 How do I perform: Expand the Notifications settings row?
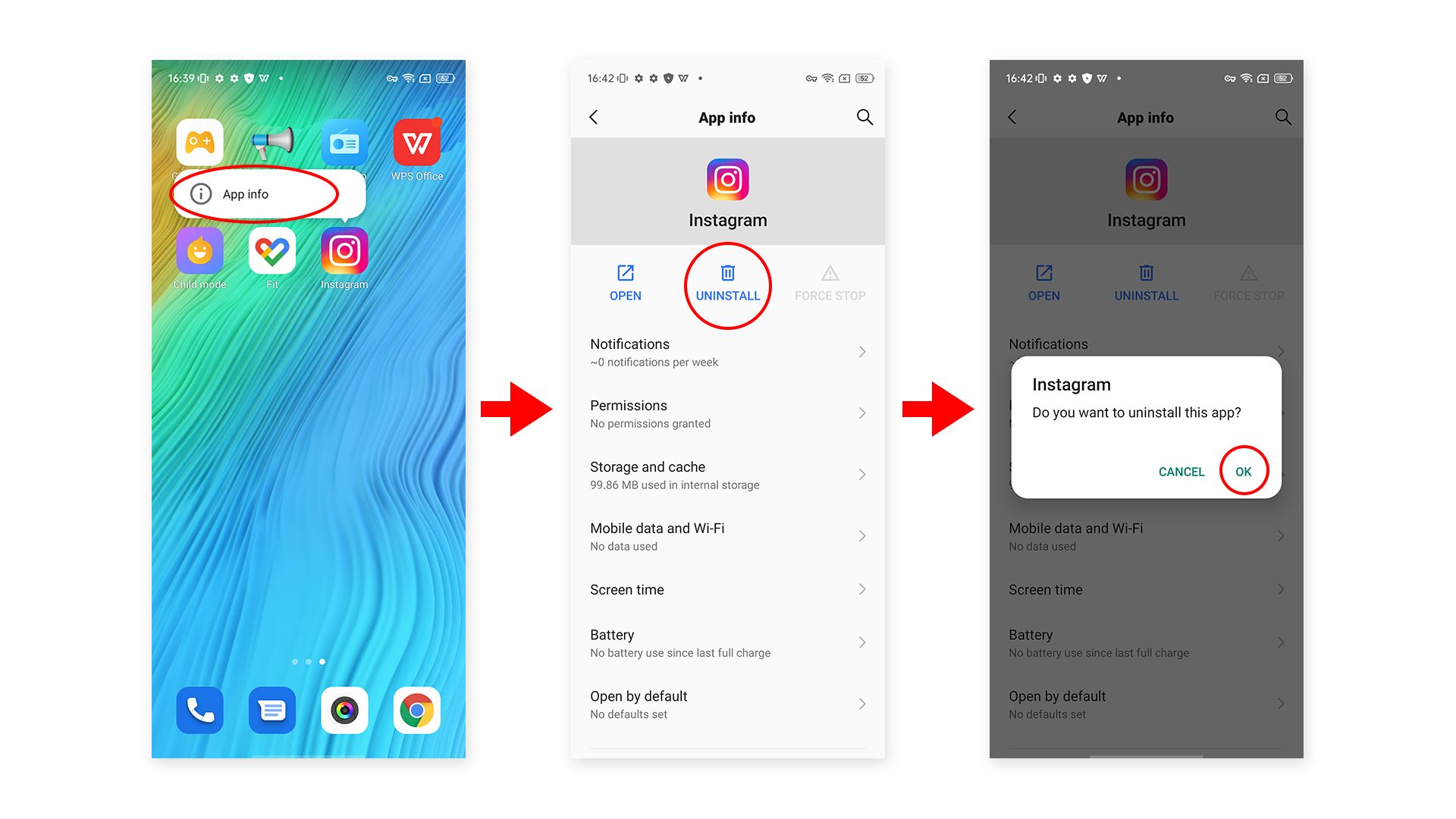coord(728,352)
